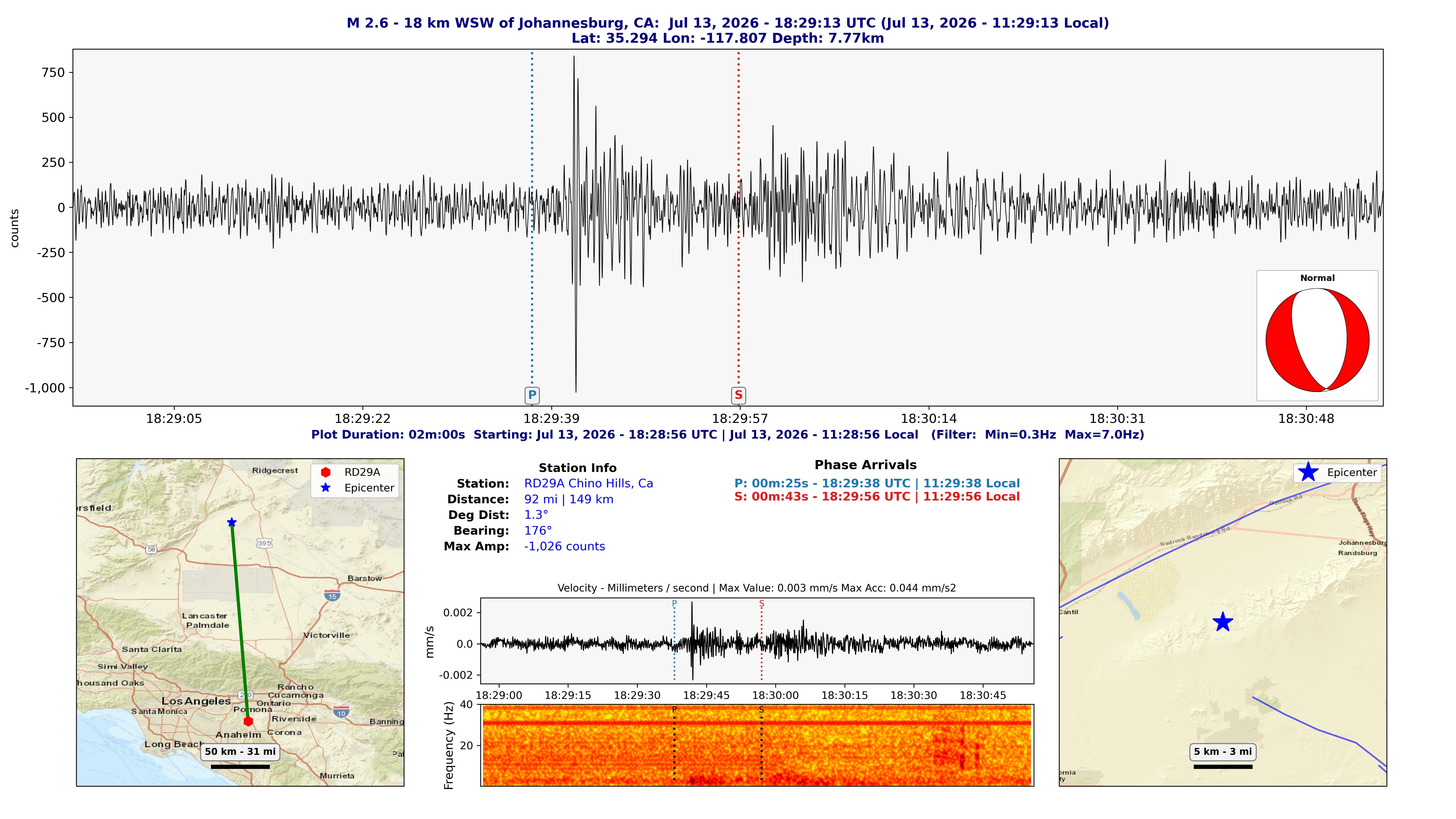This screenshot has height=819, width=1456.
Task: Click the "Lat: 35.294 Lon: -117.807 Depth: 7.77km" line
Action: [x=728, y=38]
